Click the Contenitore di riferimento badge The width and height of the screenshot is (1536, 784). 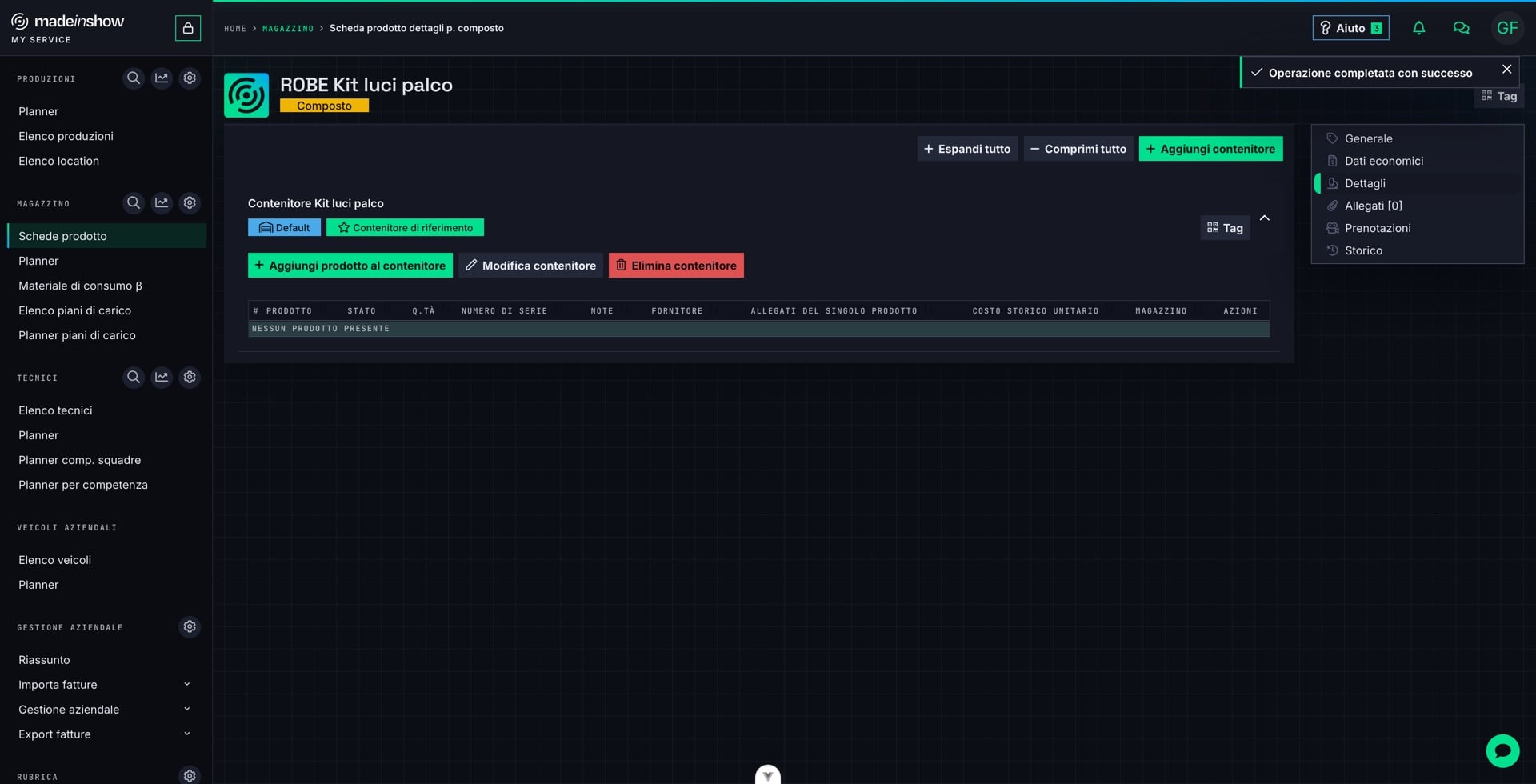pos(405,227)
